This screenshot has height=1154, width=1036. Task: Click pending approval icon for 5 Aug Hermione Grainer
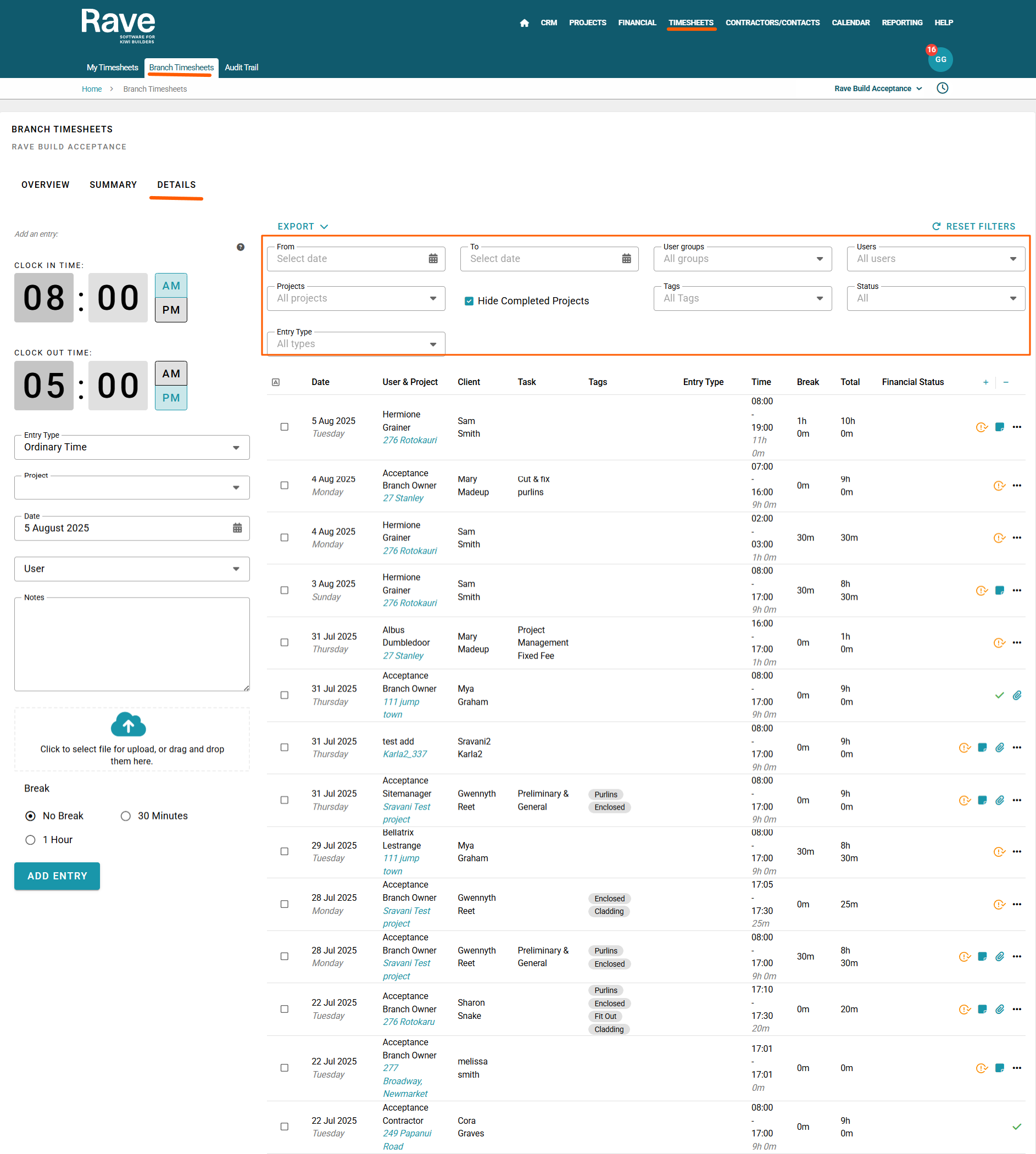pyautogui.click(x=982, y=427)
